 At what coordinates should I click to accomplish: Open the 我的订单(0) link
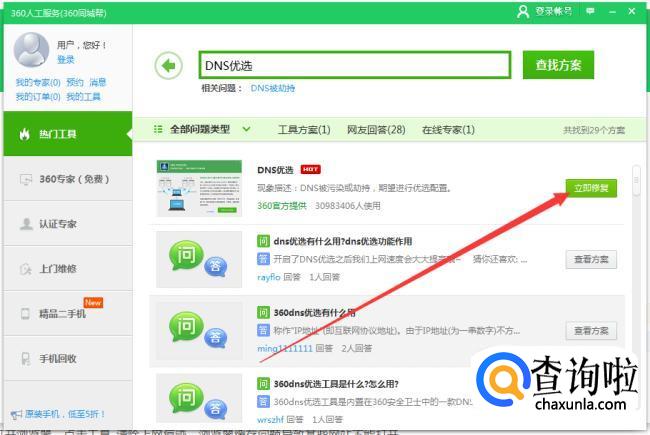click(38, 97)
